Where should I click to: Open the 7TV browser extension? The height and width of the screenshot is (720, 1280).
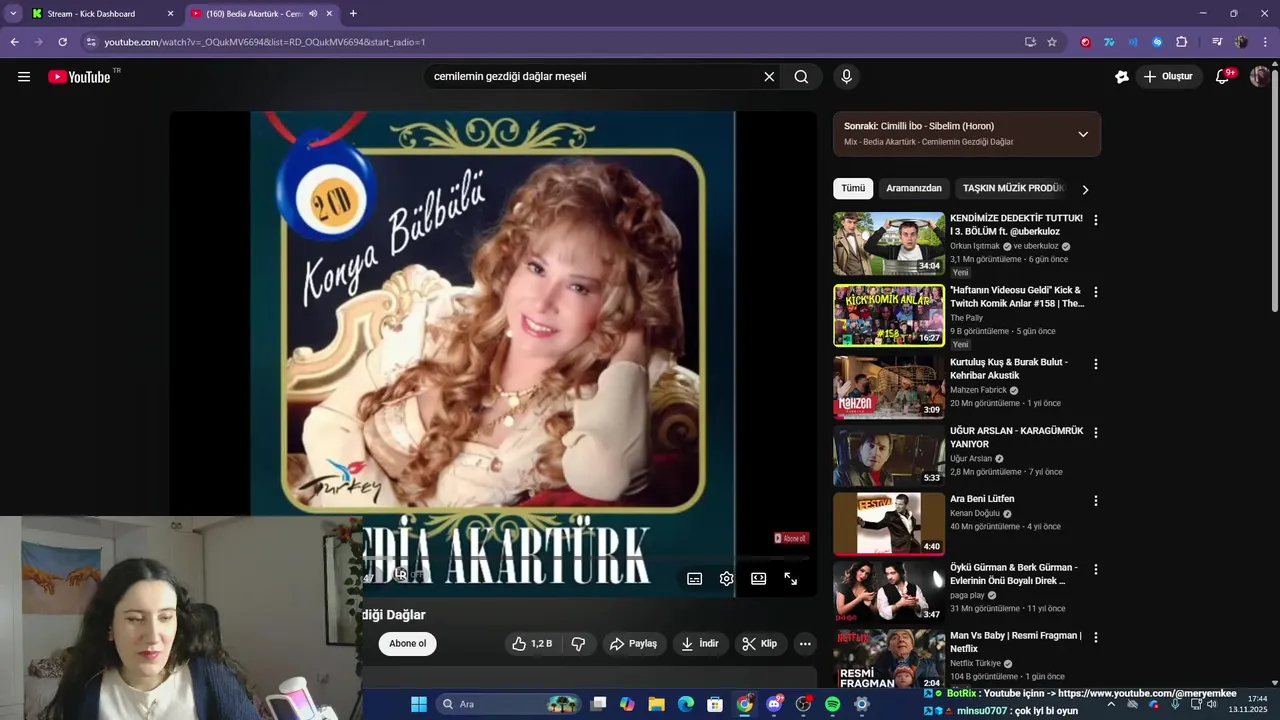[1109, 42]
